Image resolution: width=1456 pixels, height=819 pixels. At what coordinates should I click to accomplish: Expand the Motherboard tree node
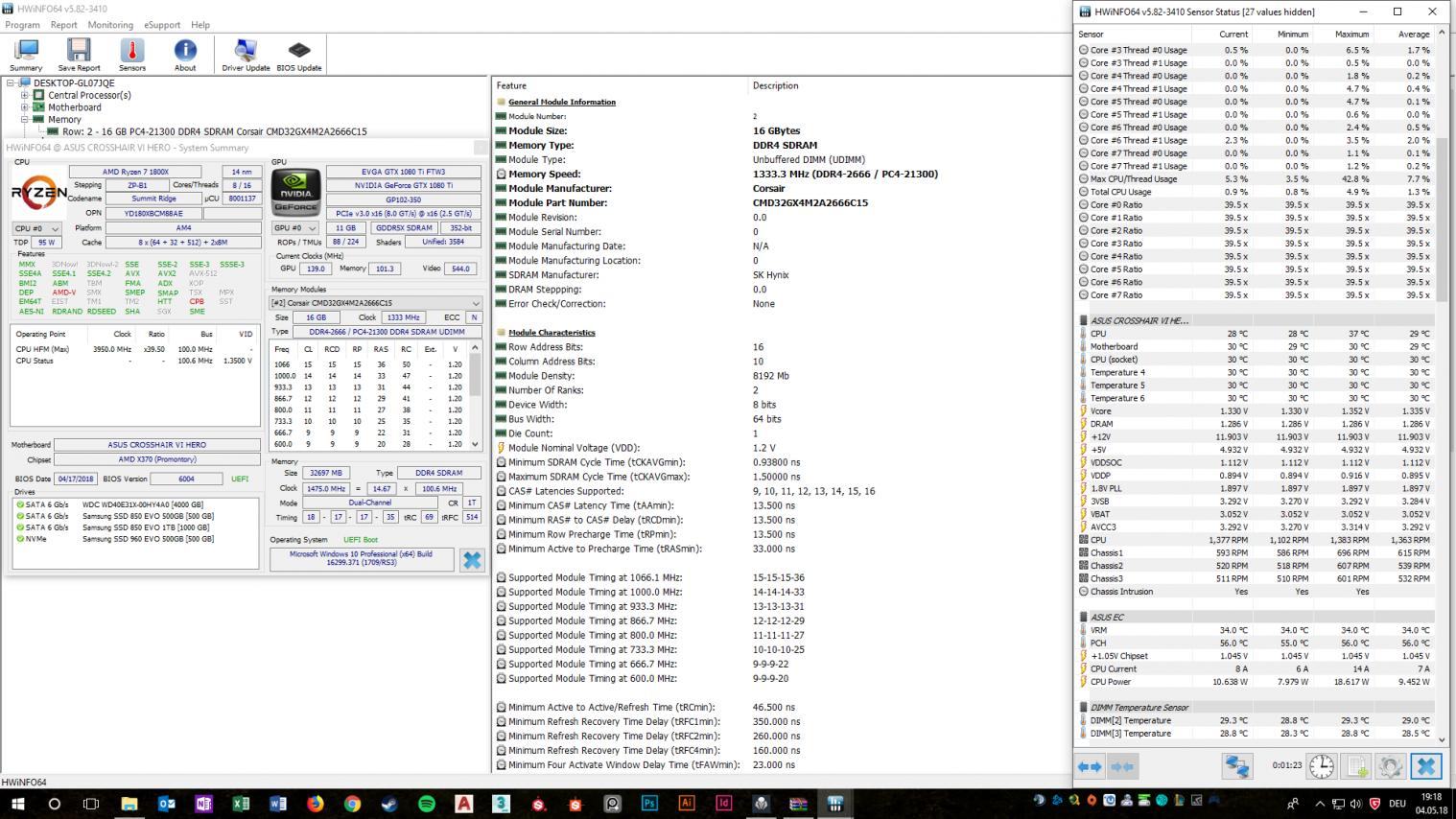(25, 107)
